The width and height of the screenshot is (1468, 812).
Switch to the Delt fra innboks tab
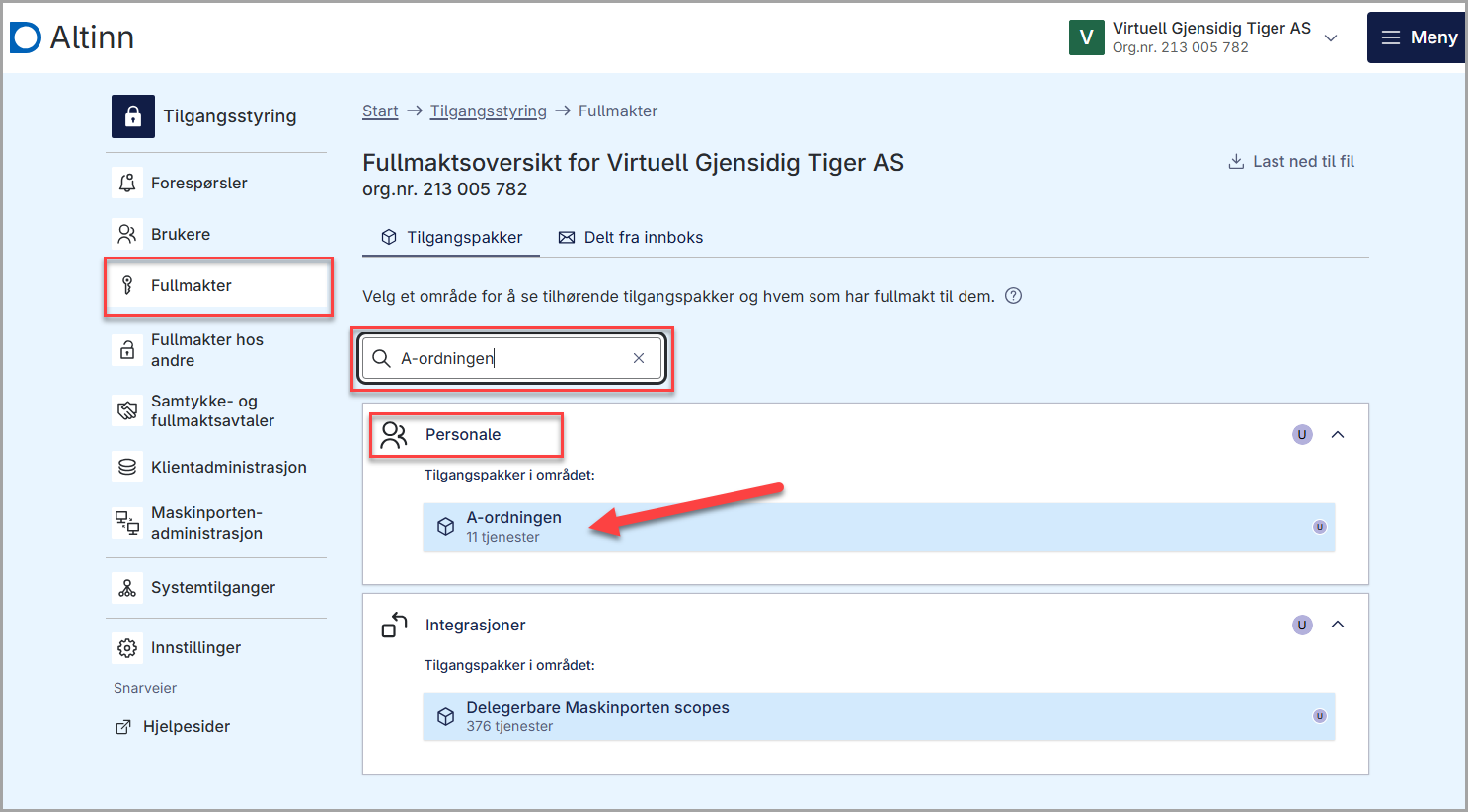pyautogui.click(x=631, y=238)
